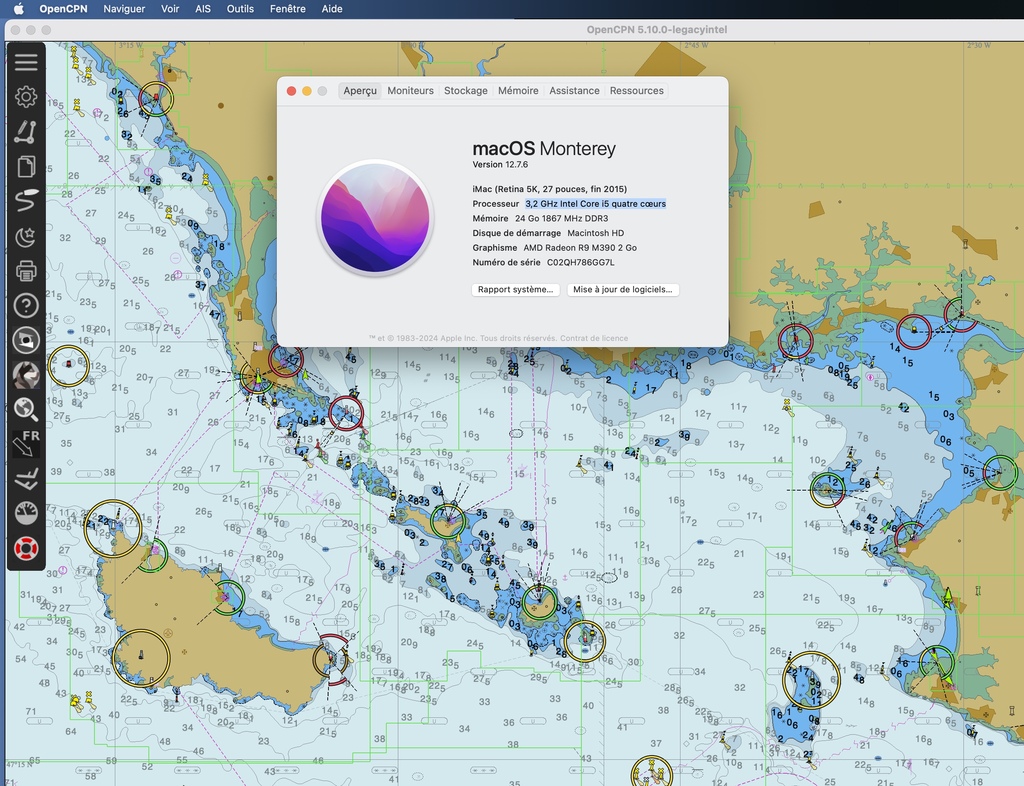Trigger man overboard lifebuoy icon
The image size is (1024, 786).
26,548
